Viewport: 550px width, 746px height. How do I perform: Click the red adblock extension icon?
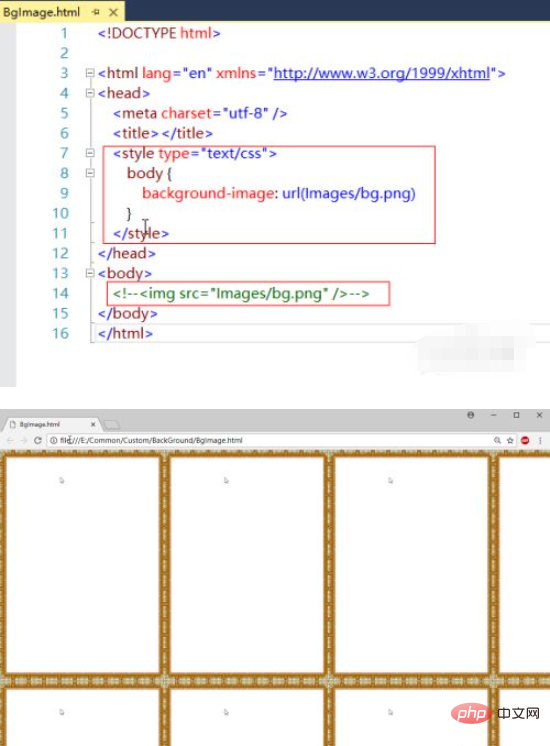525,441
